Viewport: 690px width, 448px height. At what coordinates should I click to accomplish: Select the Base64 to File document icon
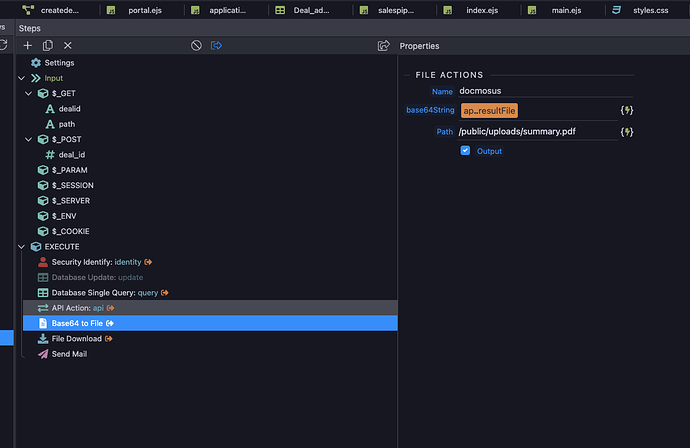coord(43,323)
